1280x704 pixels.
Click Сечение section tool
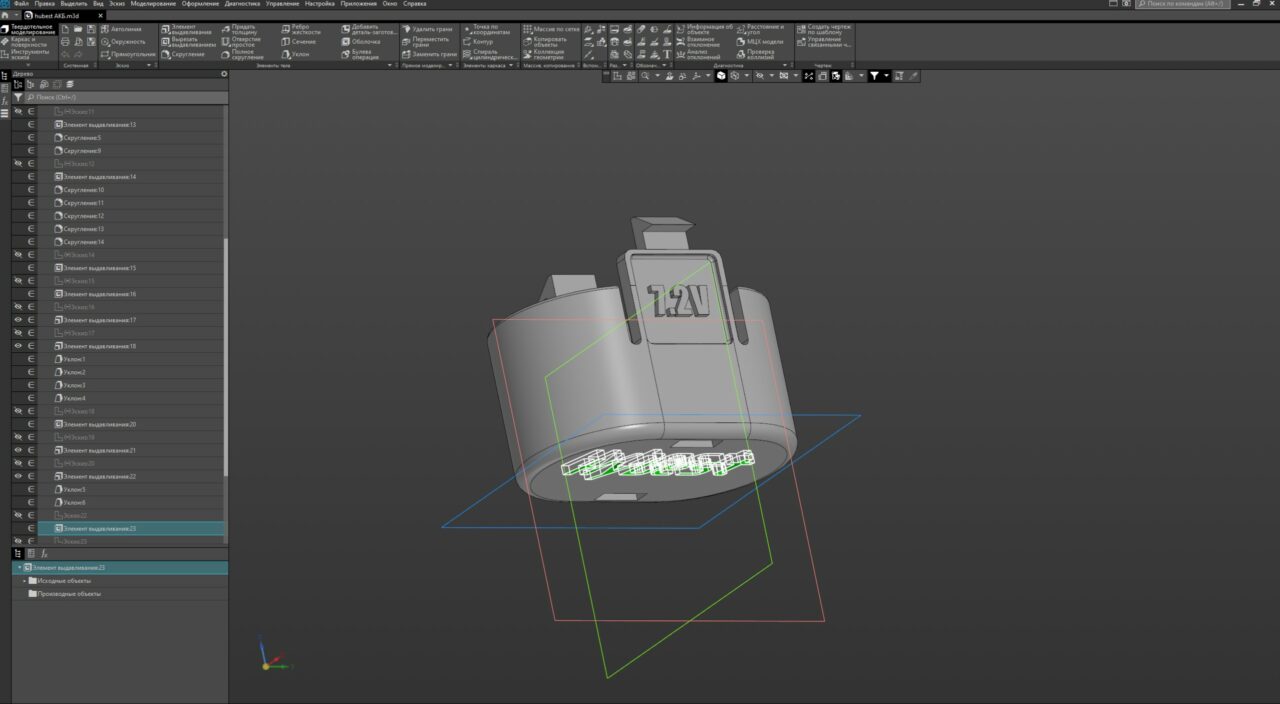click(x=298, y=42)
